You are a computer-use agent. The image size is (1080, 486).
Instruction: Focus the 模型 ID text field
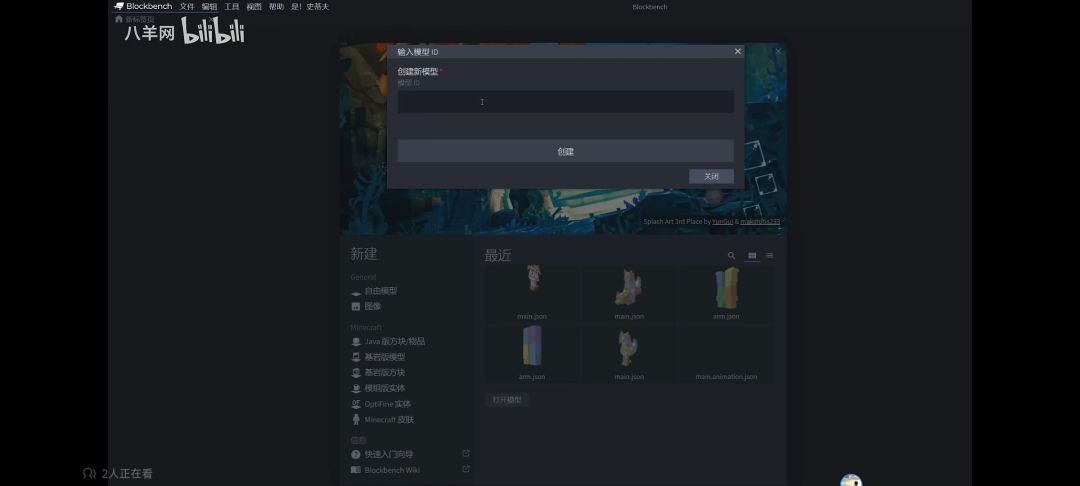coord(565,102)
